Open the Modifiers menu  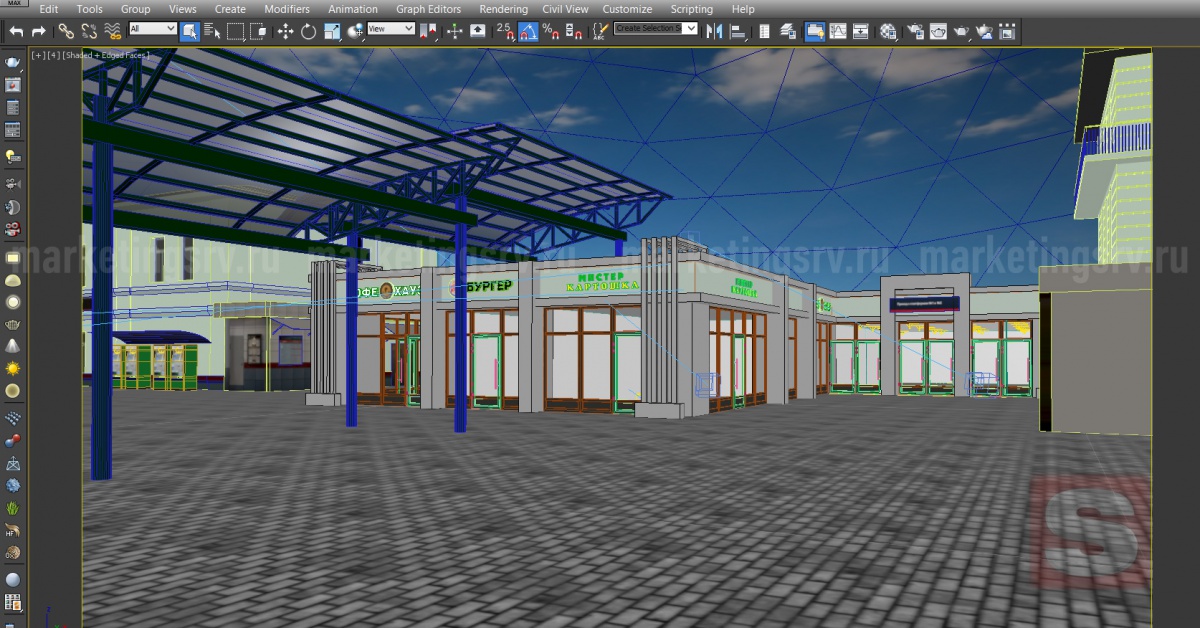287,9
